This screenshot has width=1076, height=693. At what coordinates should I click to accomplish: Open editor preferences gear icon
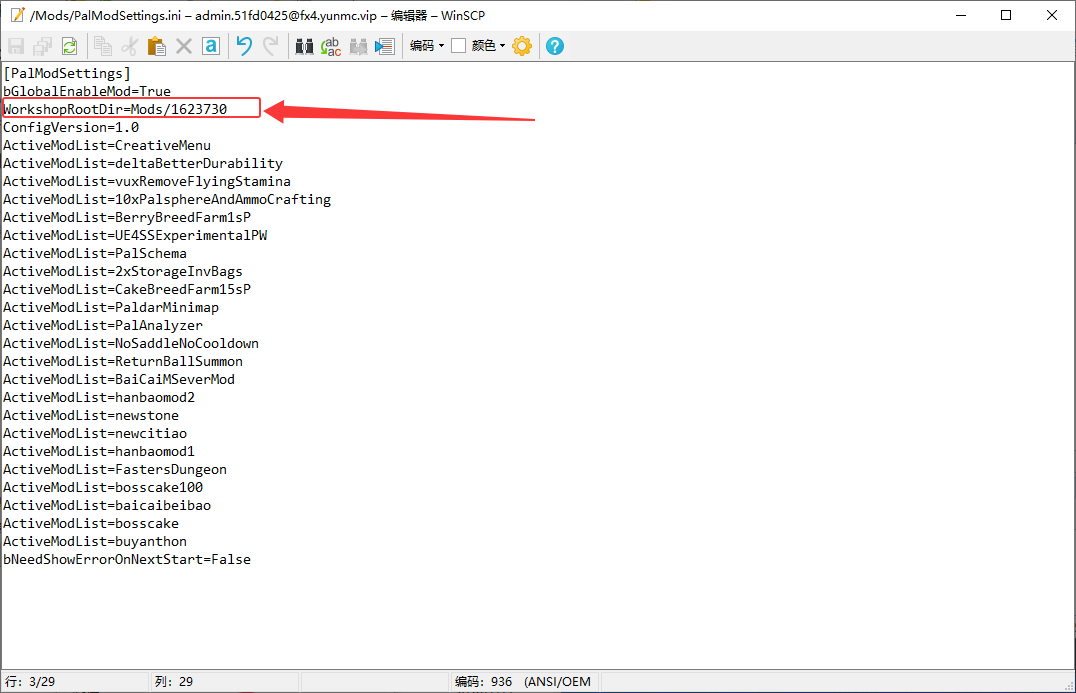tap(522, 46)
